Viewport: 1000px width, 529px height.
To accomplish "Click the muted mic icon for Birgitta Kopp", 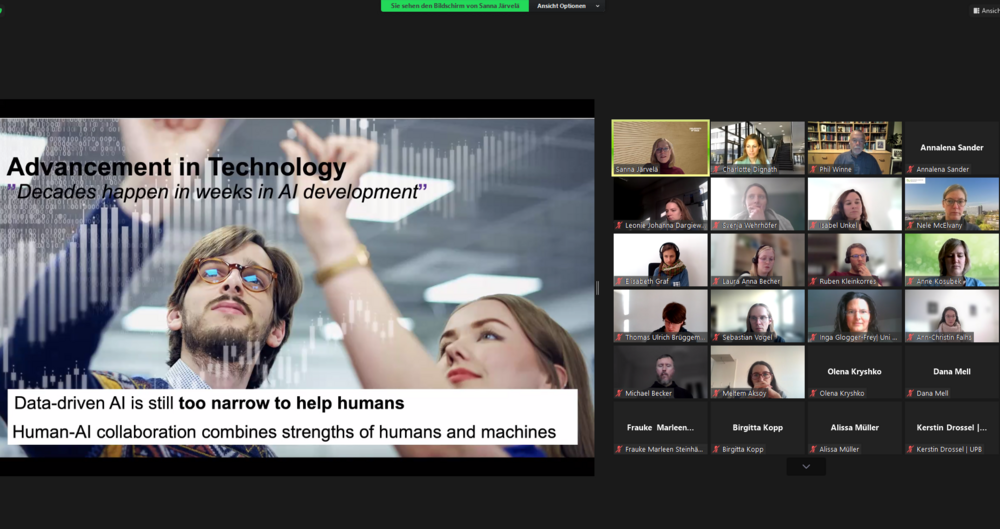I will 716,450.
